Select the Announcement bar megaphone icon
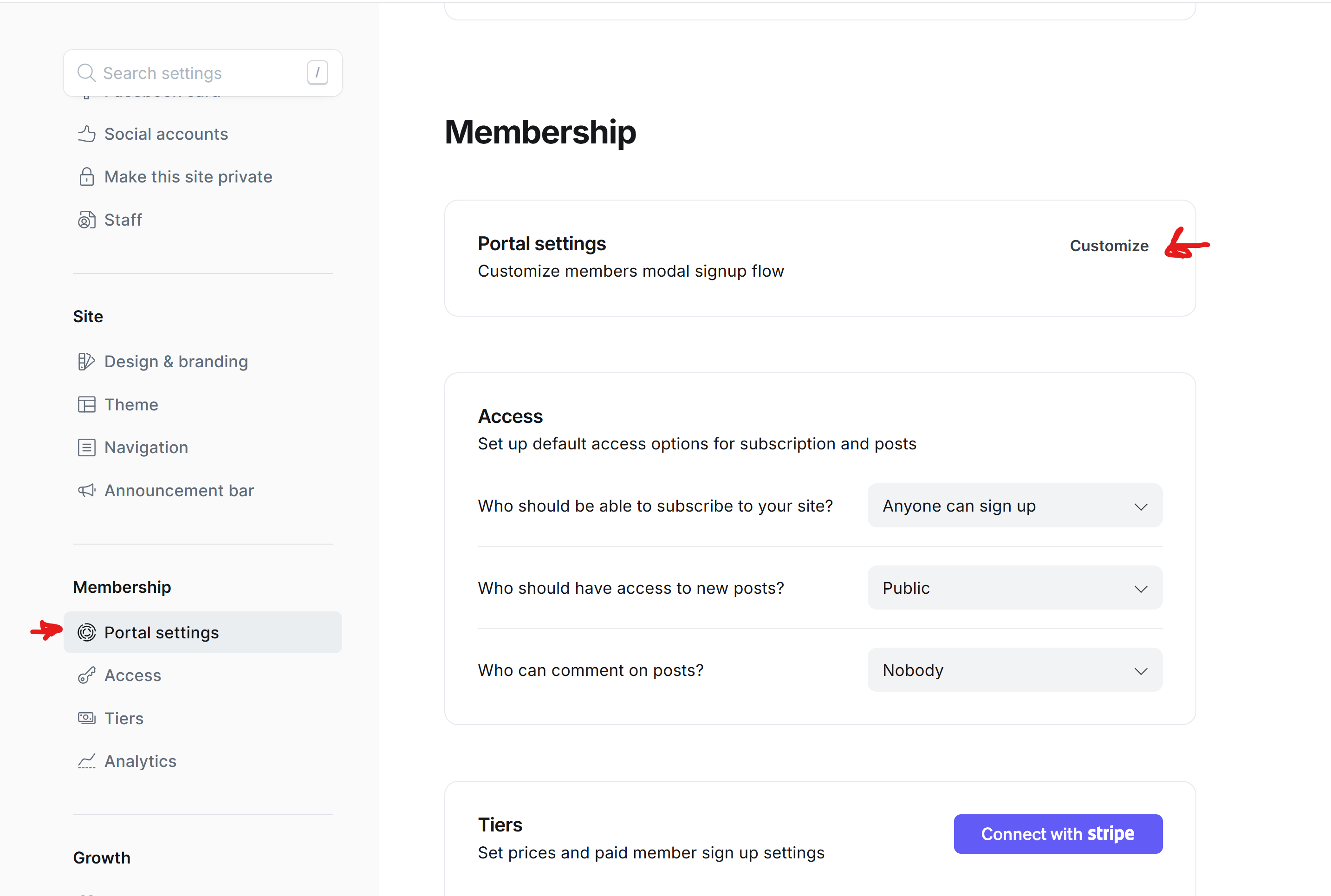 [x=86, y=490]
